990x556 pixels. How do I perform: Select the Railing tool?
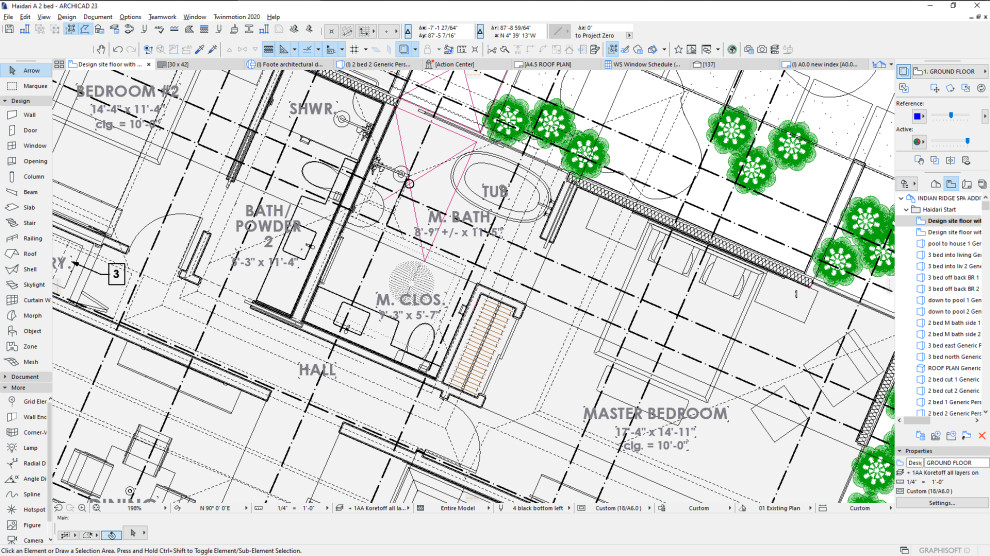tap(25, 239)
